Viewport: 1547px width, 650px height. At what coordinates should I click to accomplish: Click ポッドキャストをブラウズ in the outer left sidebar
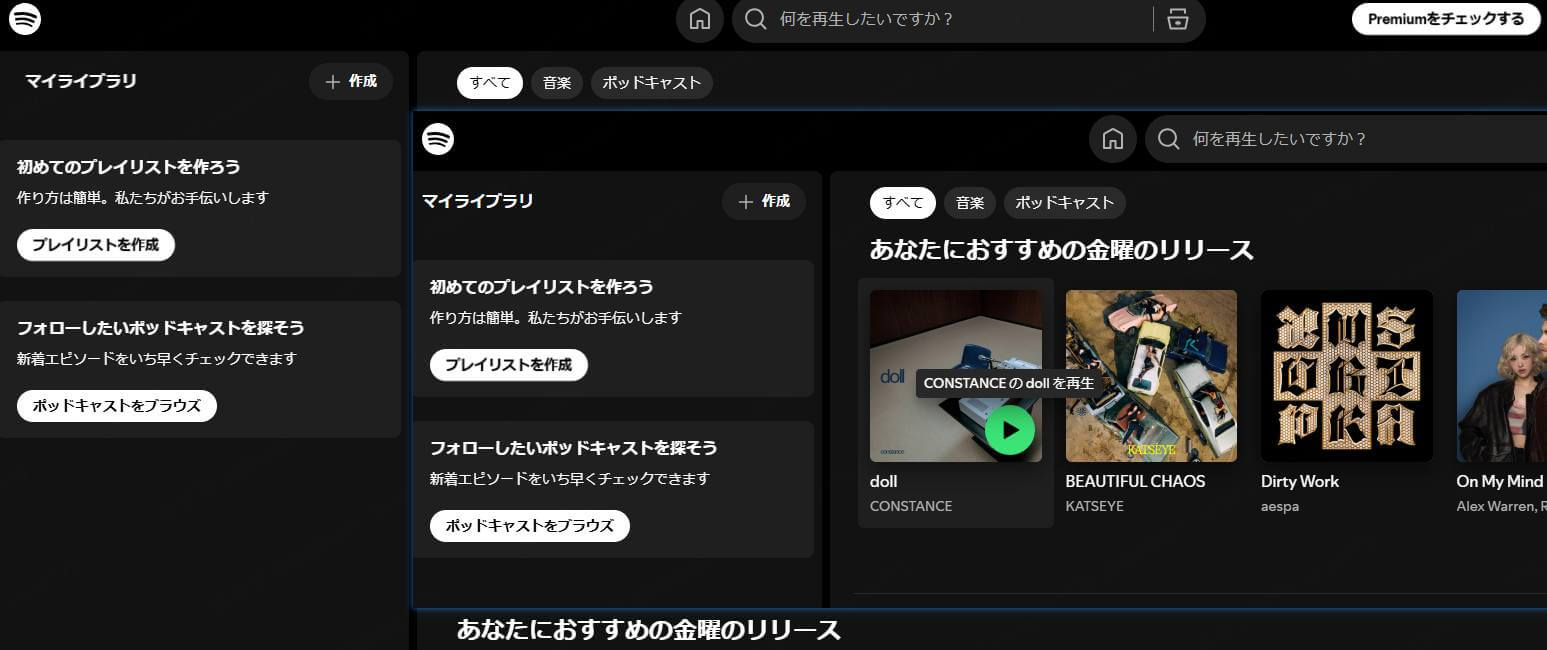(117, 406)
